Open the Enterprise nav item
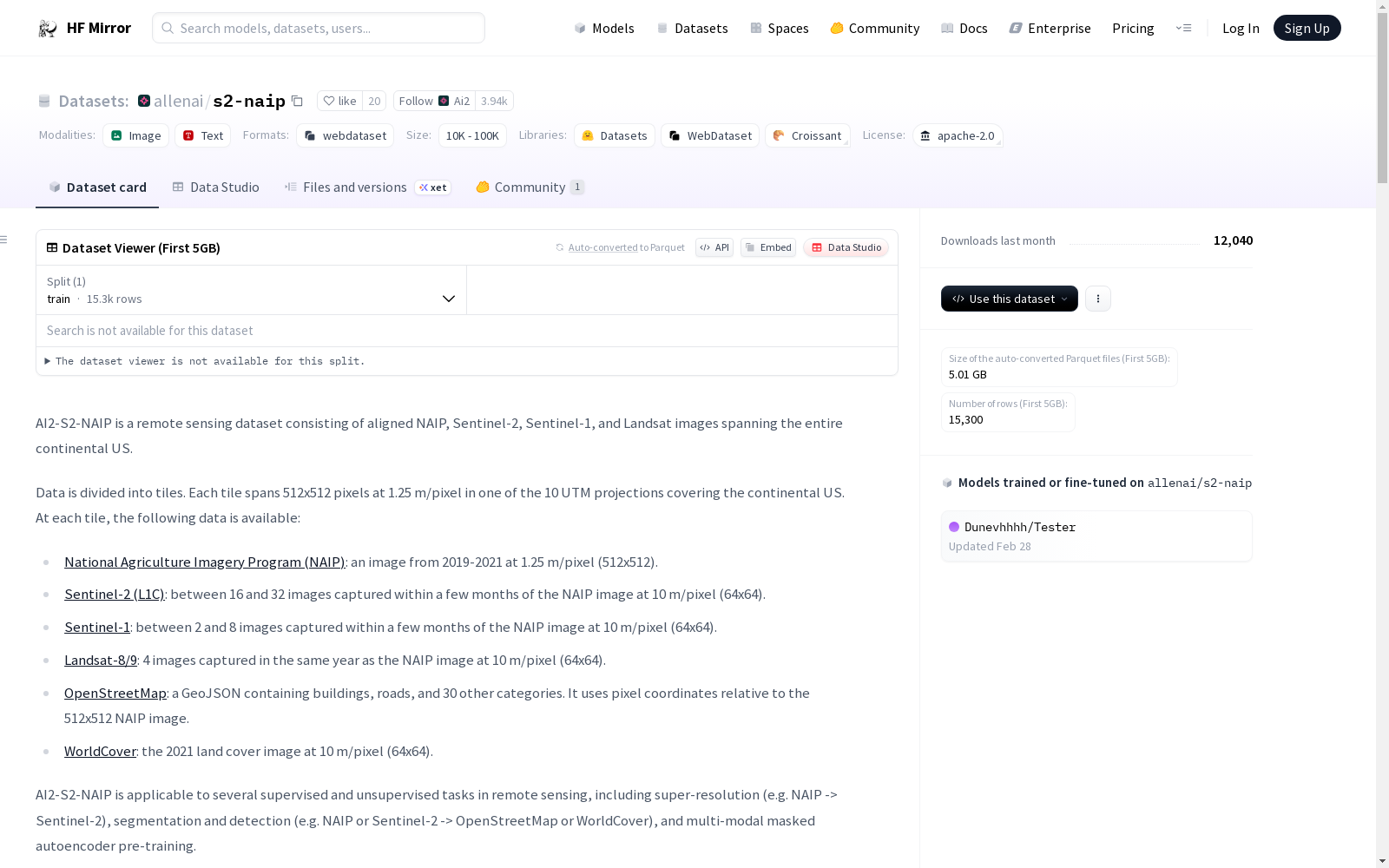Image resolution: width=1389 pixels, height=868 pixels. tap(1050, 28)
